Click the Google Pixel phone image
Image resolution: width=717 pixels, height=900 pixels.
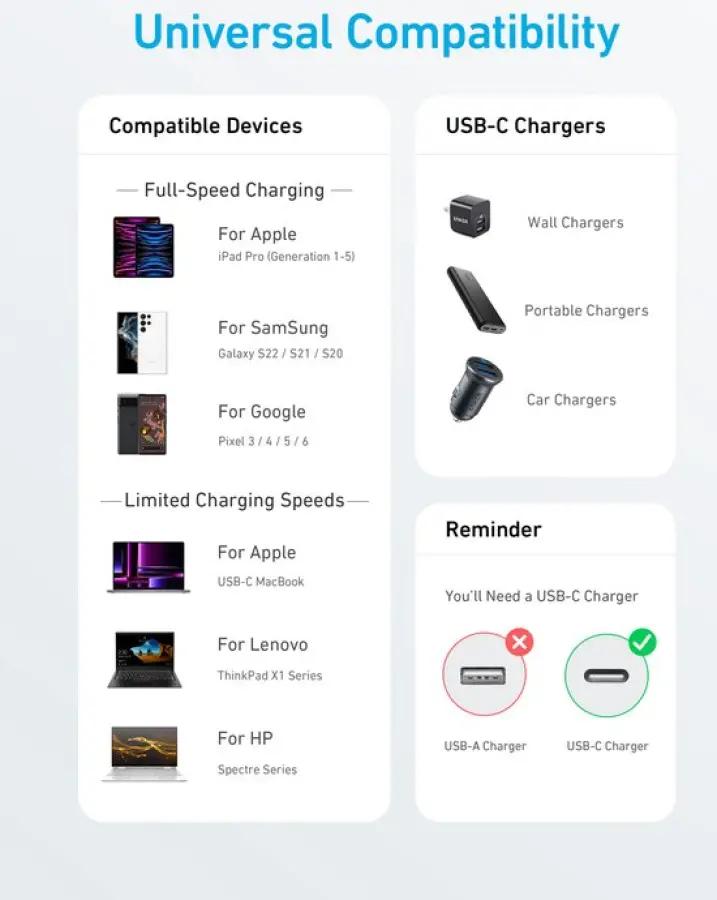(x=142, y=424)
